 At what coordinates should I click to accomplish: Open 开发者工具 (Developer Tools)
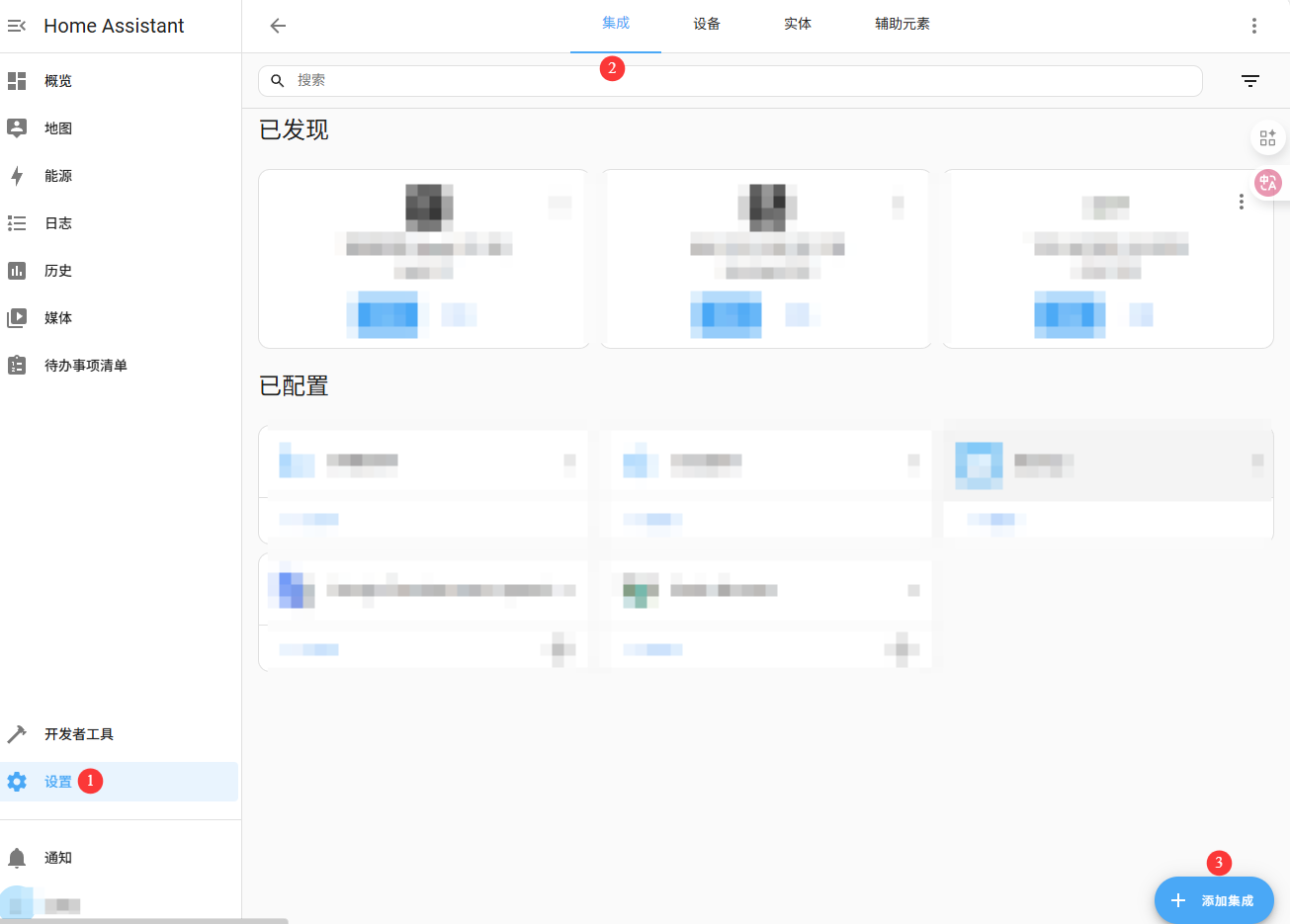pyautogui.click(x=77, y=733)
